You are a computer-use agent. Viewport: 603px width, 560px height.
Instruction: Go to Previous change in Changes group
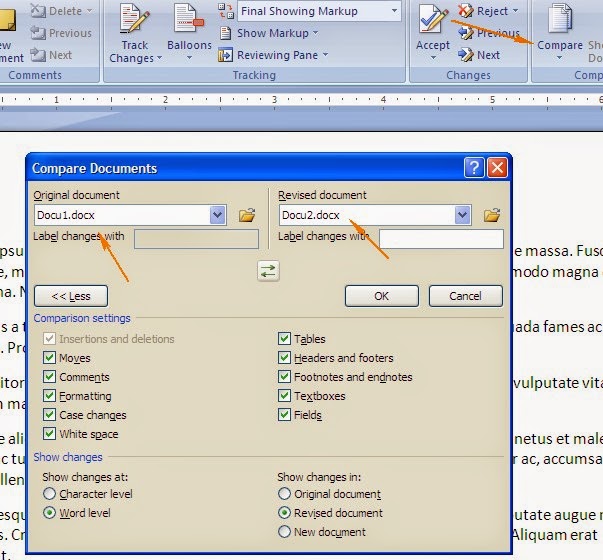(466, 33)
